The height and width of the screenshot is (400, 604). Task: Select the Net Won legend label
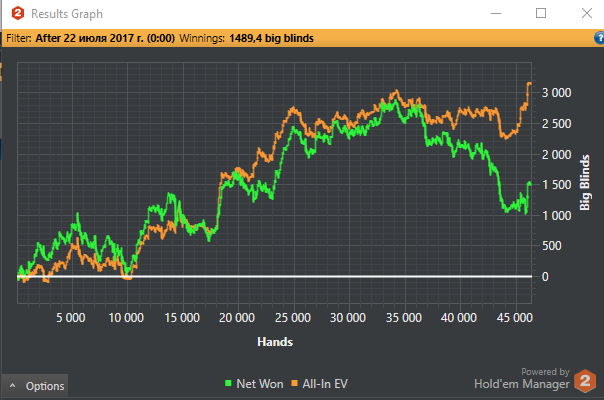[260, 384]
